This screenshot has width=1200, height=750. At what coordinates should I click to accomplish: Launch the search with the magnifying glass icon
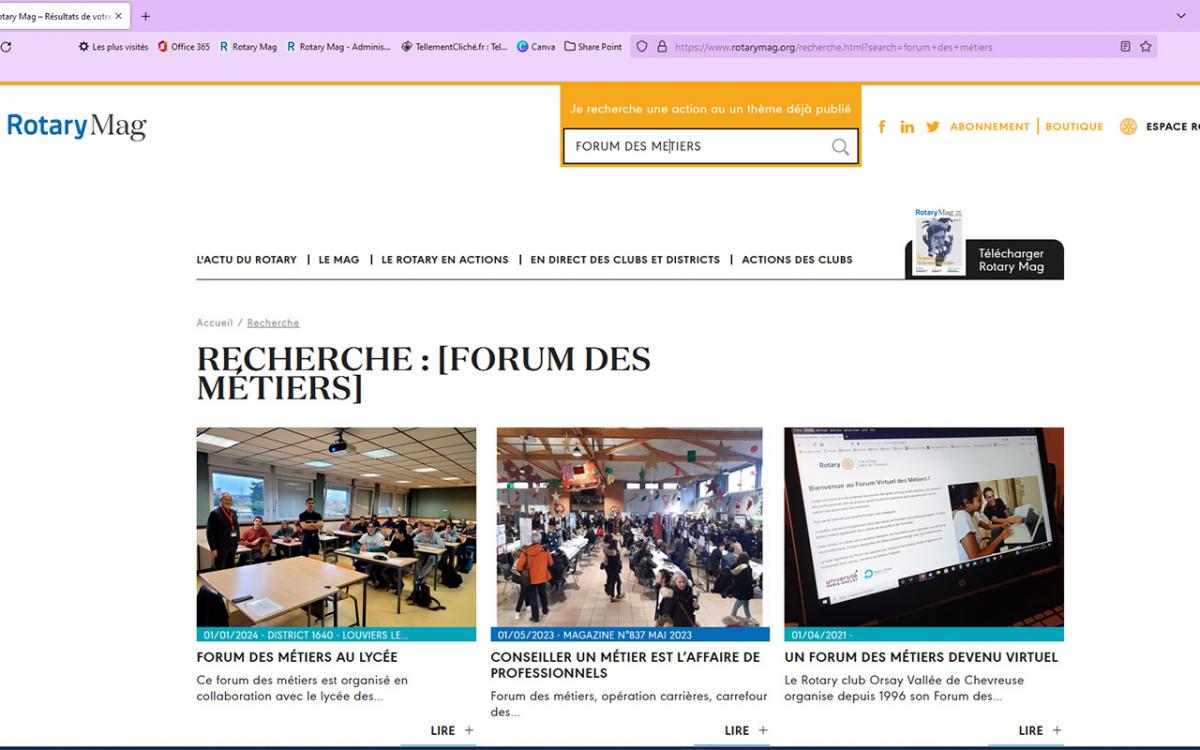pyautogui.click(x=840, y=146)
